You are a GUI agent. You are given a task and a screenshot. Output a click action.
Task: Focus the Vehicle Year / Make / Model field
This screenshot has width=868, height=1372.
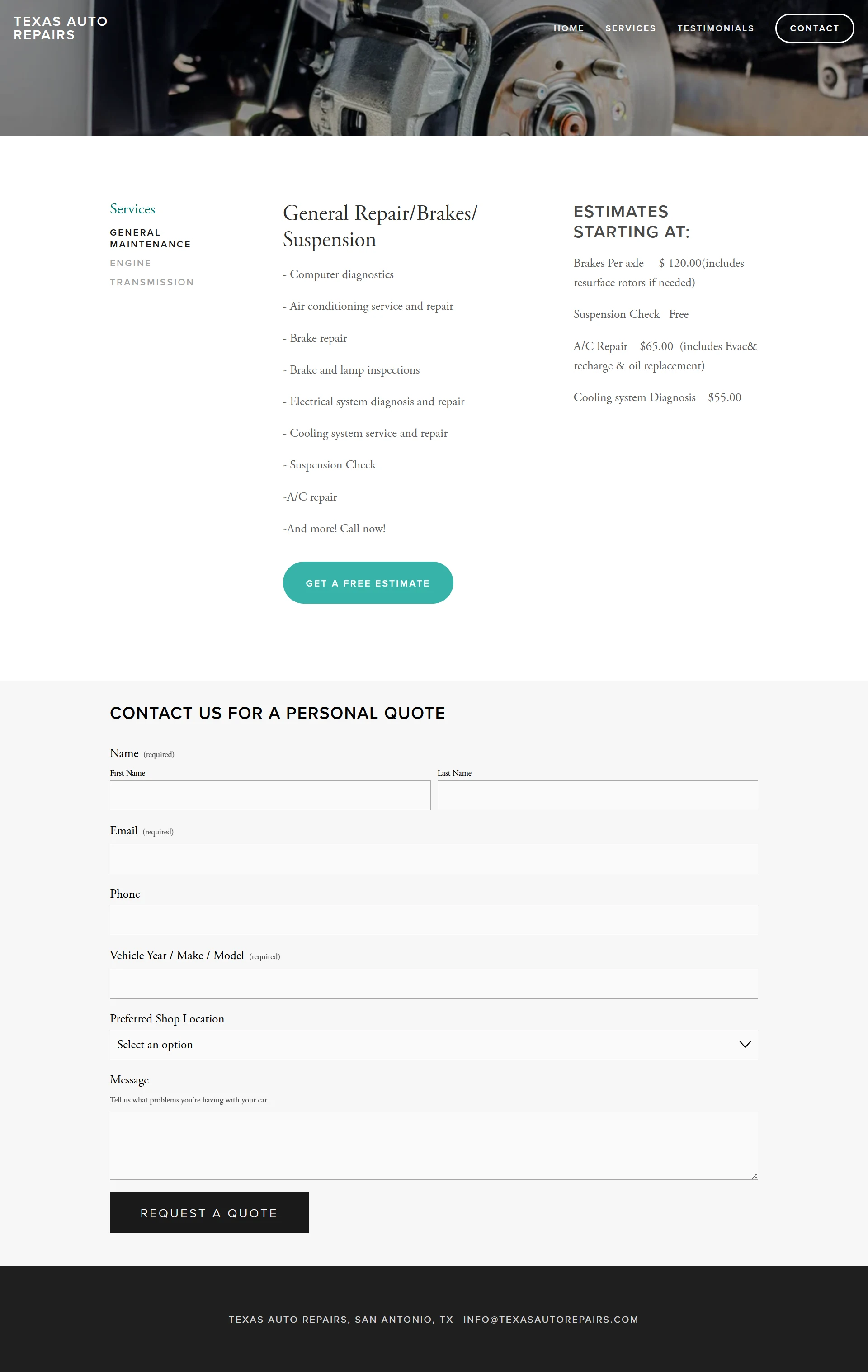coord(434,984)
